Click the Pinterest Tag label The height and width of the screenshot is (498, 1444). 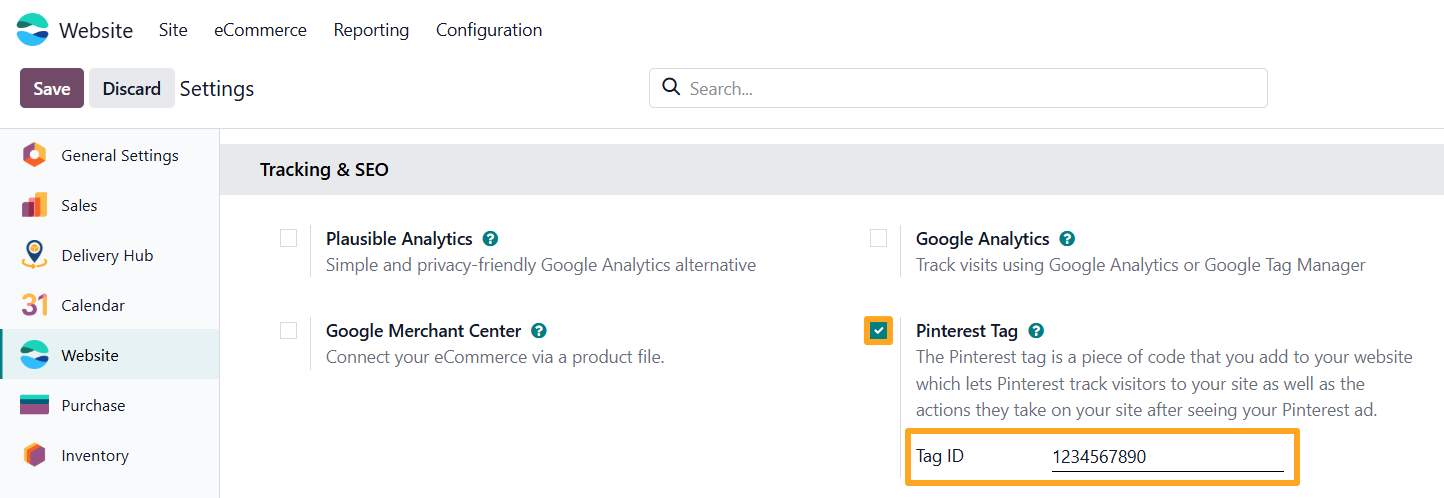967,330
